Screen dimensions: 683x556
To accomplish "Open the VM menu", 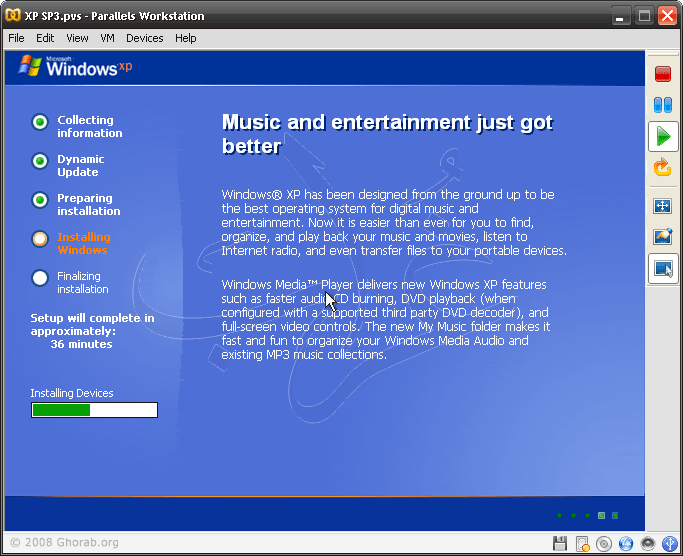I will [107, 38].
